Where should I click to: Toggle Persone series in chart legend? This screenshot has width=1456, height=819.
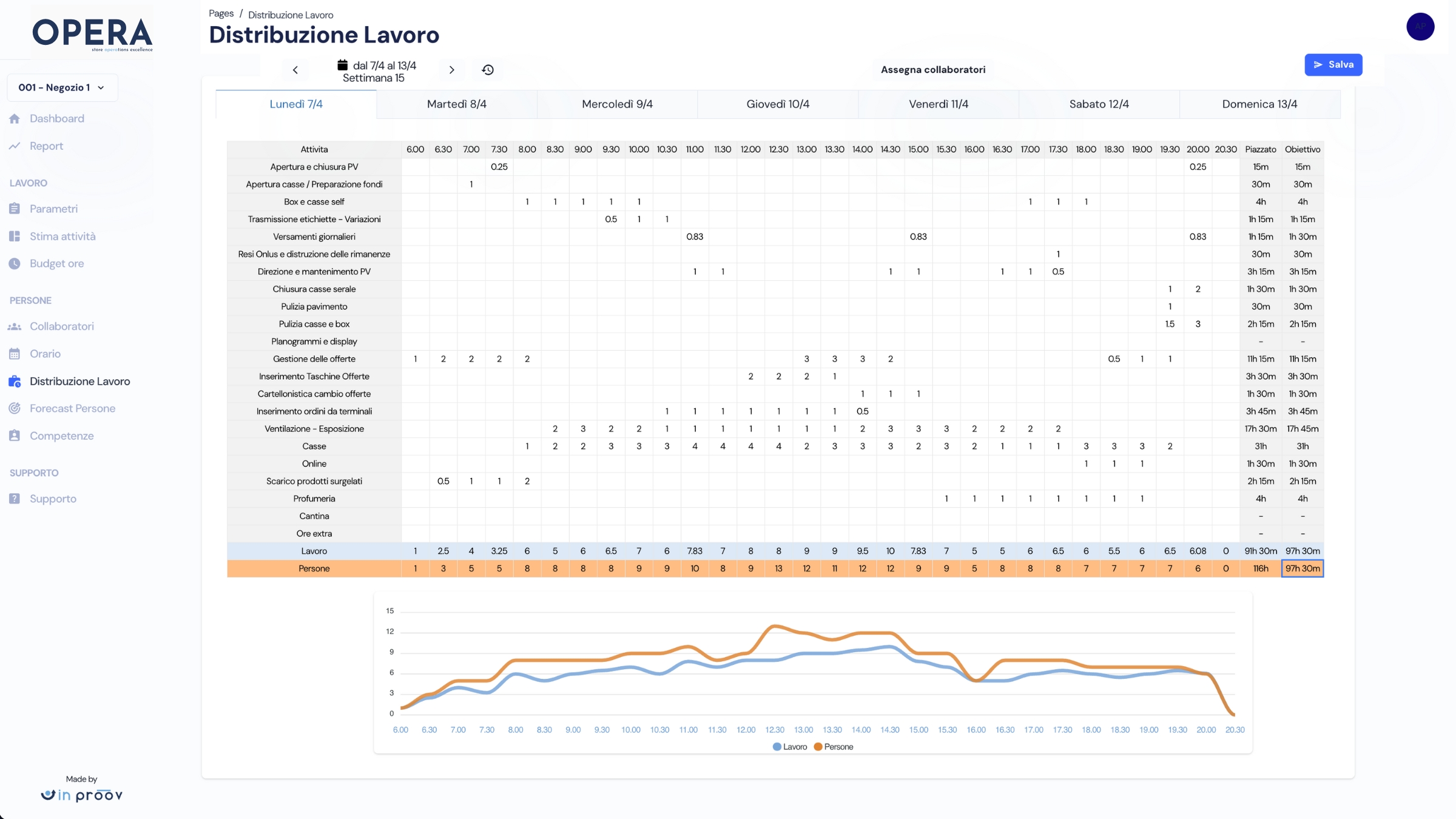pyautogui.click(x=834, y=747)
